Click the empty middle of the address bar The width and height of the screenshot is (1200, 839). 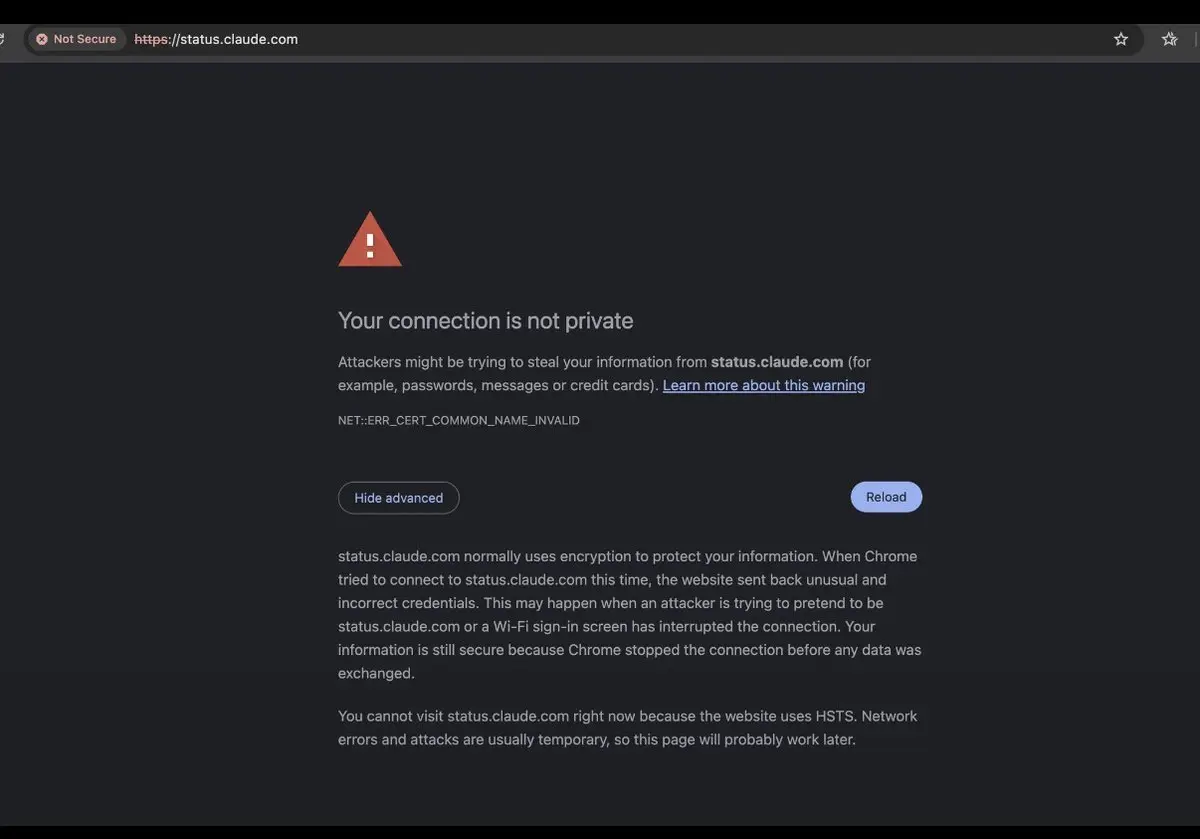(700, 39)
